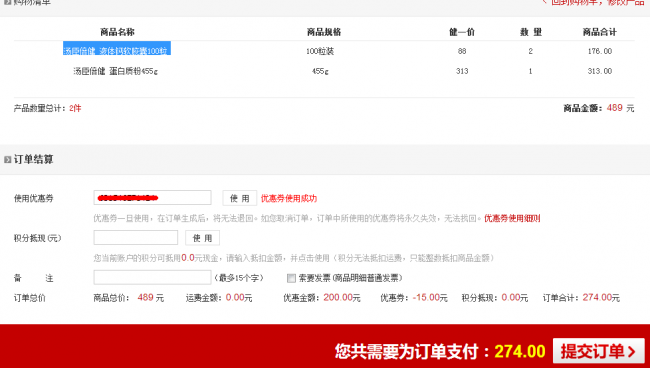Click the 商品合计 column header
This screenshot has width=650, height=368.
pos(599,32)
